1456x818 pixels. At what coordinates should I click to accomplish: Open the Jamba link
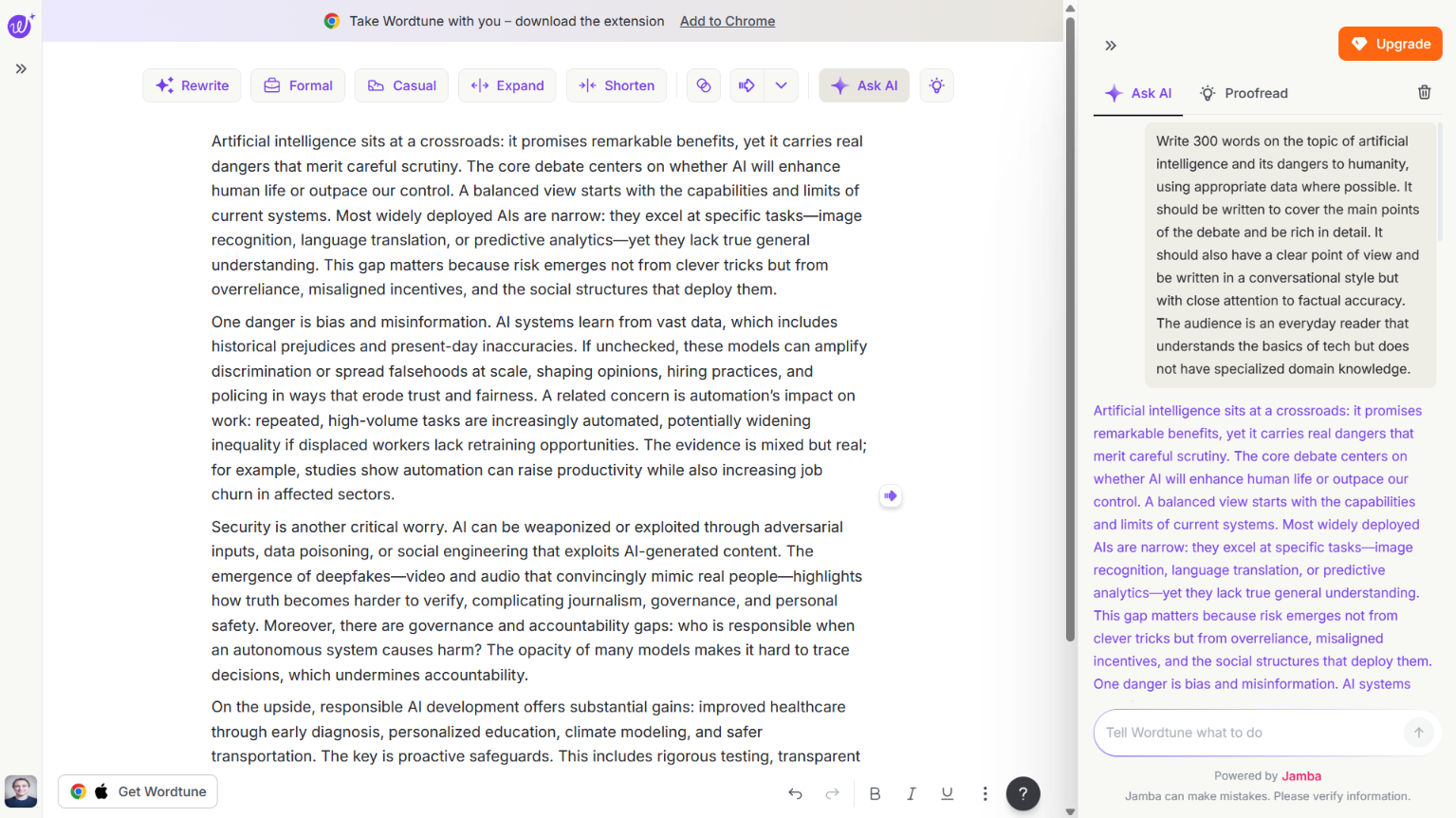click(1301, 776)
